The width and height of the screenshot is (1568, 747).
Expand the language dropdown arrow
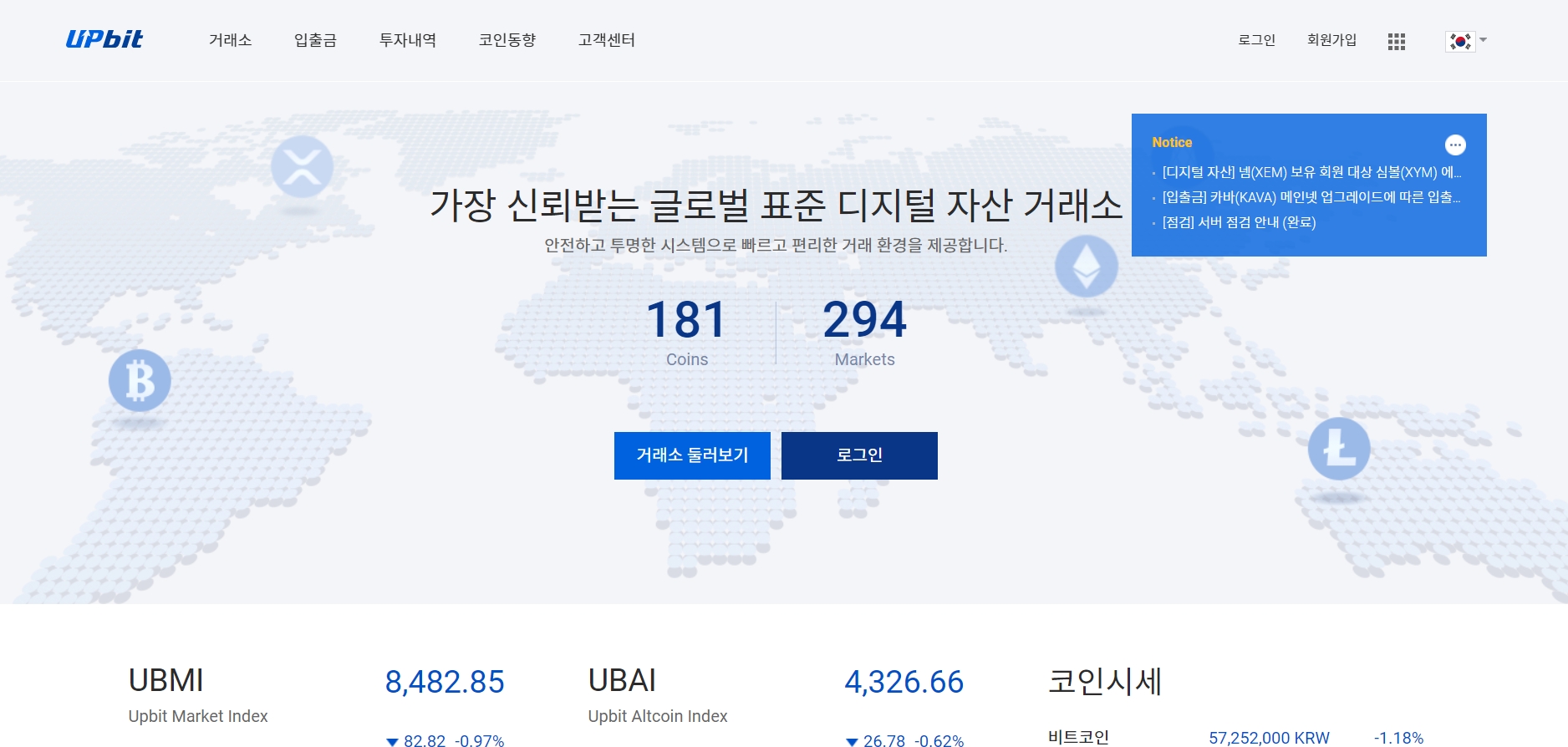pos(1484,40)
